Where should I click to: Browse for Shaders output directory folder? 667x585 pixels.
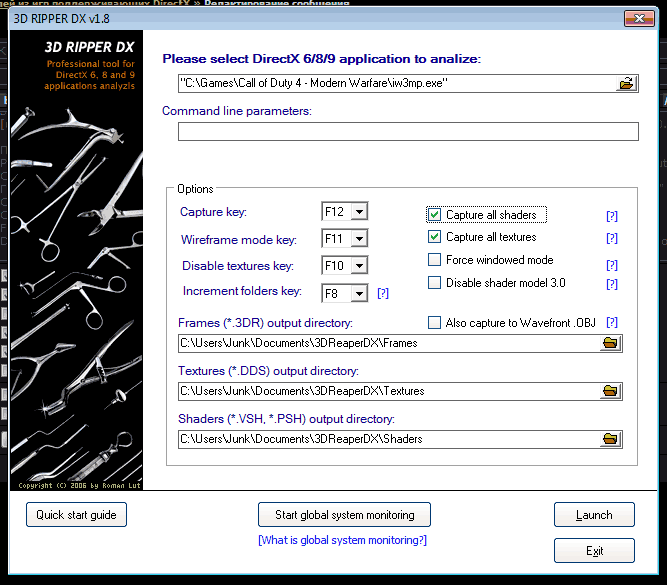(610, 439)
